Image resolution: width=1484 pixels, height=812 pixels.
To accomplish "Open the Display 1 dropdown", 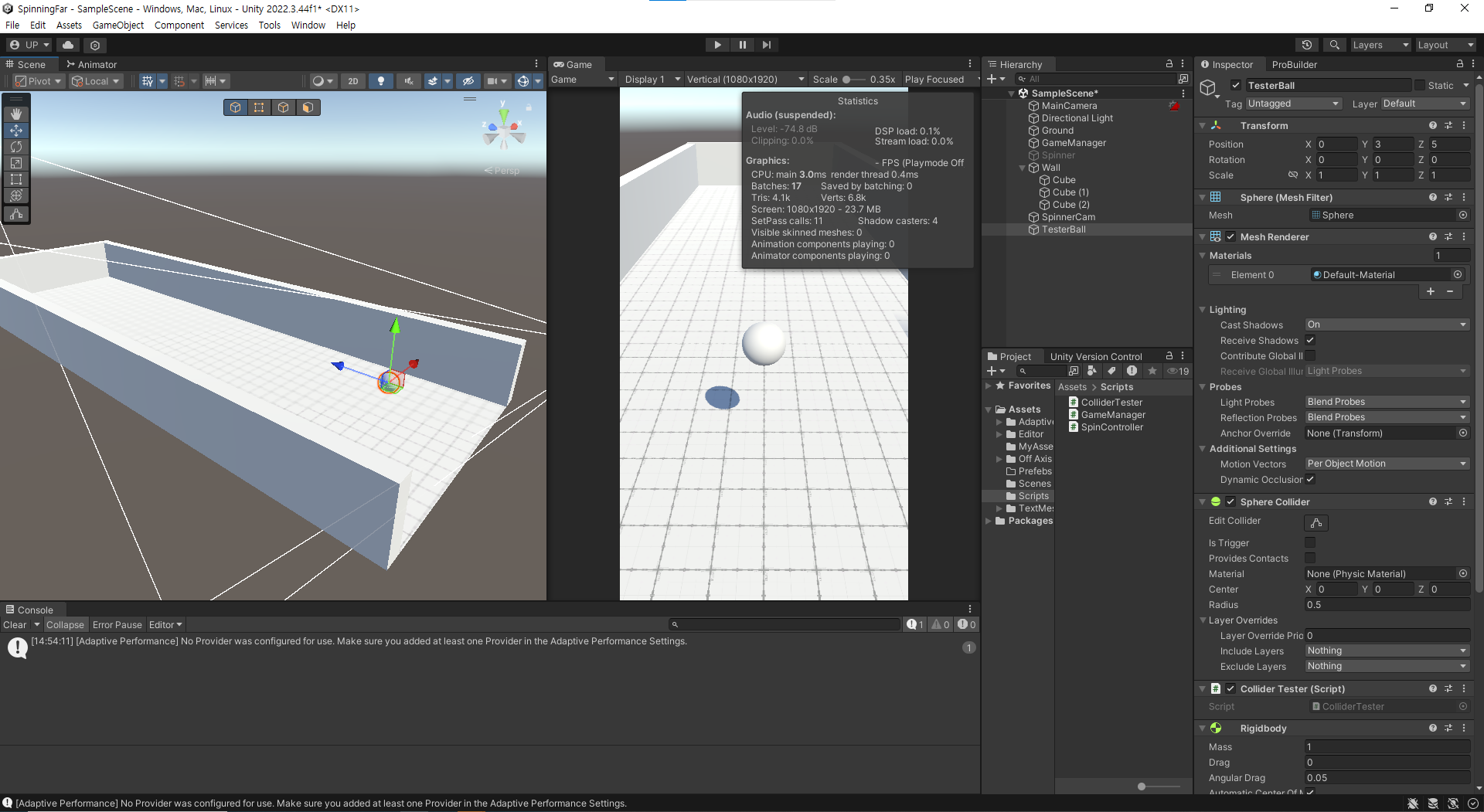I will pos(652,79).
